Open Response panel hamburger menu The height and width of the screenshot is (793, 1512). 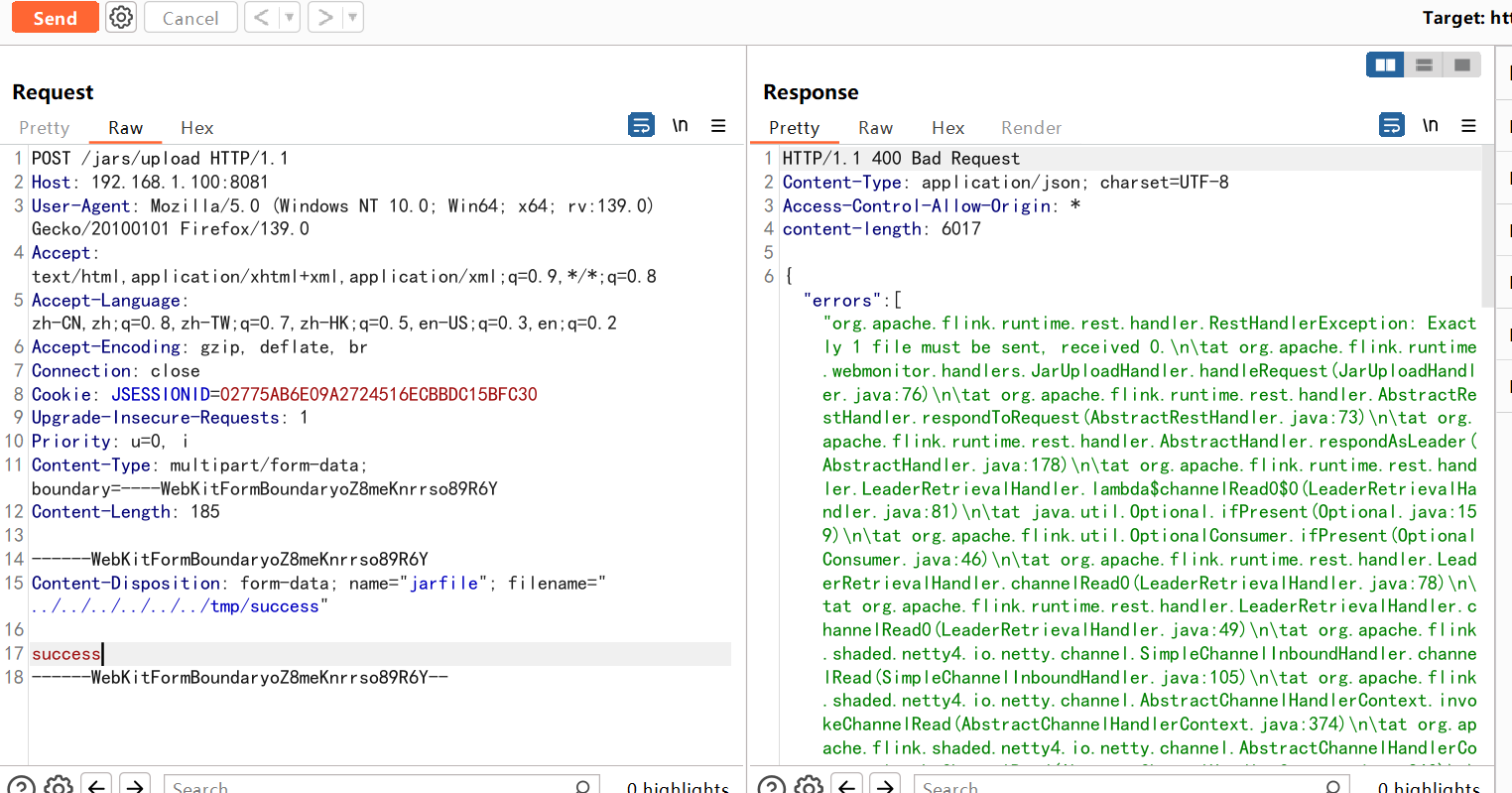1468,125
